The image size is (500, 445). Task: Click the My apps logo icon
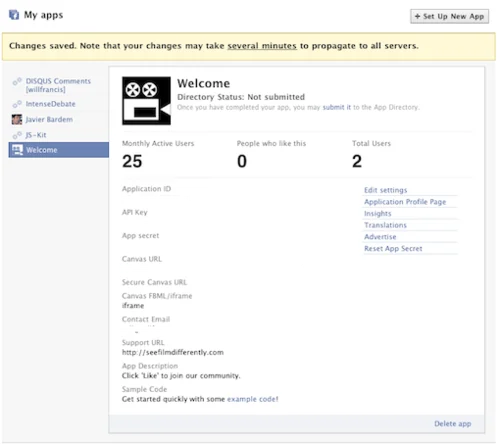(x=14, y=15)
